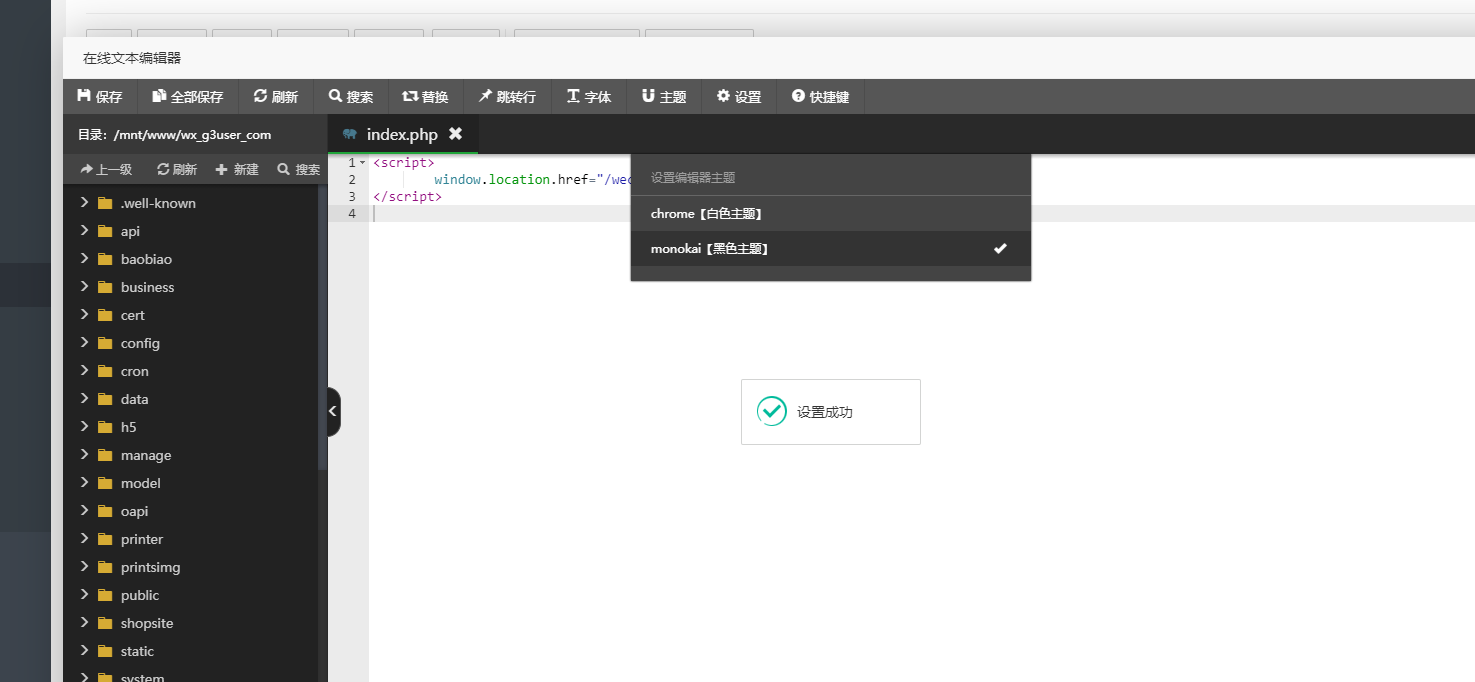Create new item (新建) in sidebar
Viewport: 1475px width, 682px height.
tap(237, 170)
